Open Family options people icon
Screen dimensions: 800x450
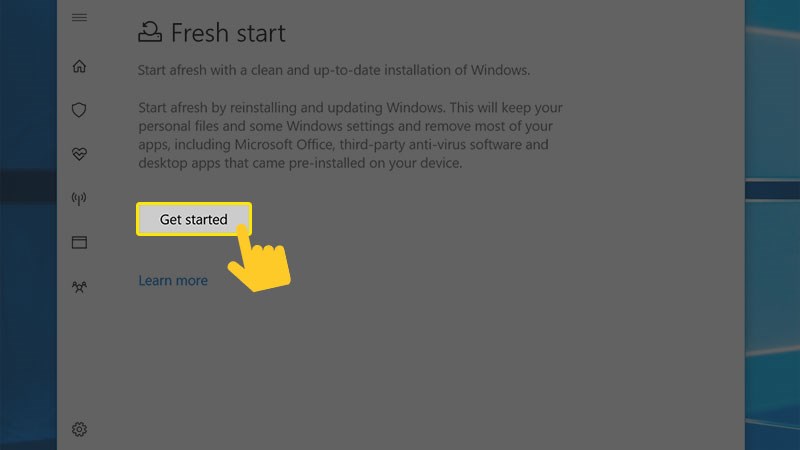(80, 287)
